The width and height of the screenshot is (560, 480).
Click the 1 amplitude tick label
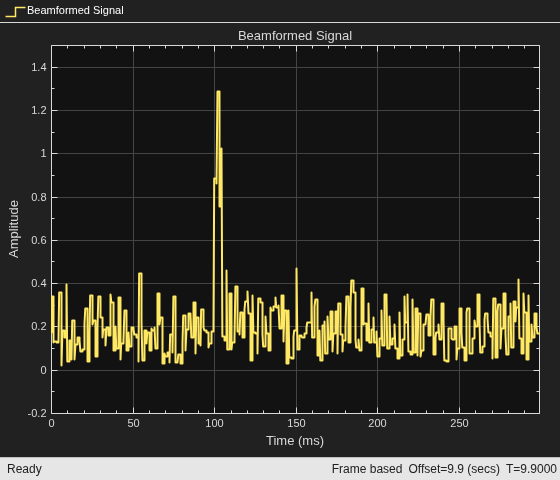[43, 154]
